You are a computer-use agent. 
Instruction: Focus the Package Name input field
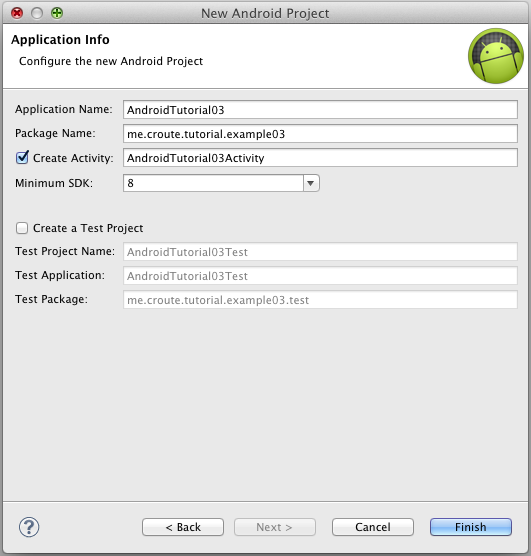coord(320,134)
